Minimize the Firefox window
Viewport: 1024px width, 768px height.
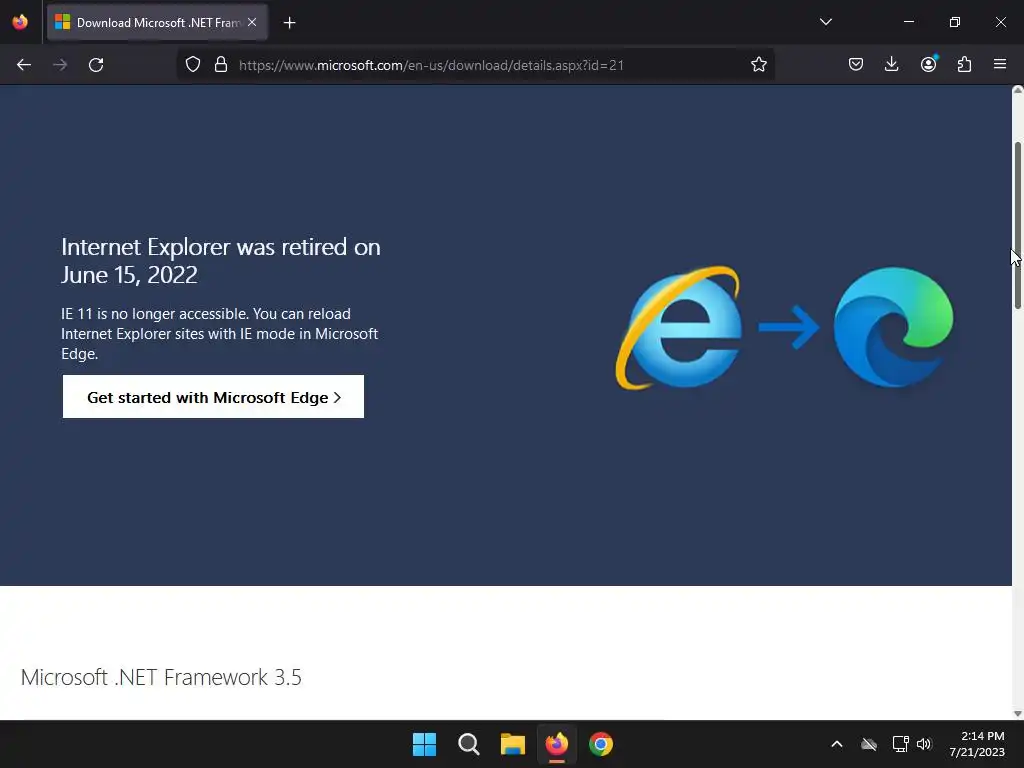[x=908, y=22]
